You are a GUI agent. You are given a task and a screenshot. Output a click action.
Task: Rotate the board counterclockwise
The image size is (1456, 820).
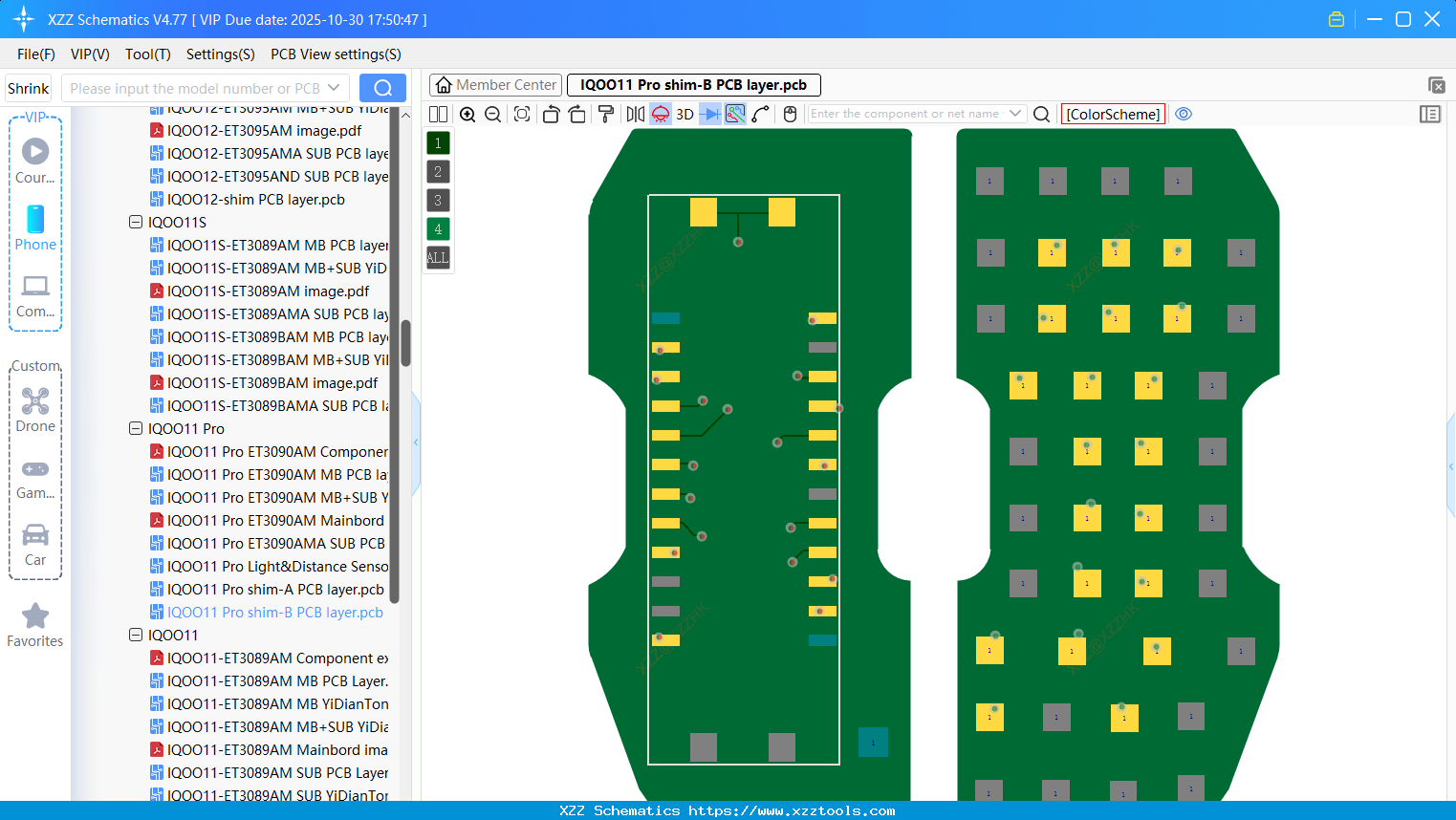point(551,114)
